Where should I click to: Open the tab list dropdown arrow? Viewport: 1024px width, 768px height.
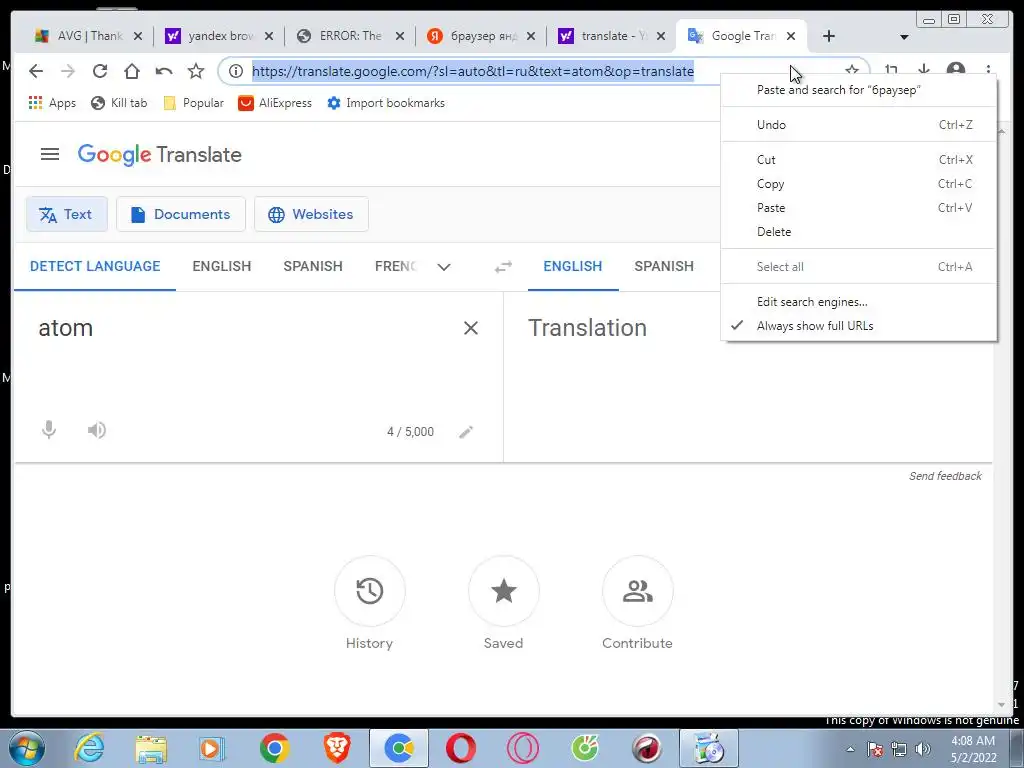tap(904, 37)
